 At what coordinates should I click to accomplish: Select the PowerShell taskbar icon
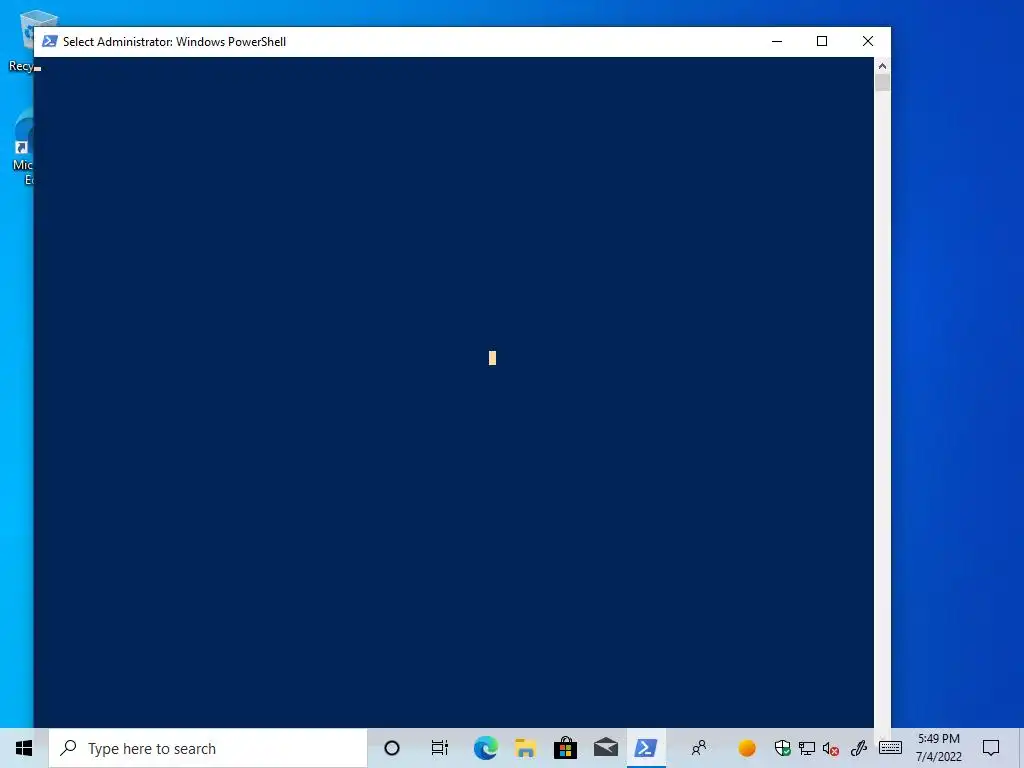point(646,748)
